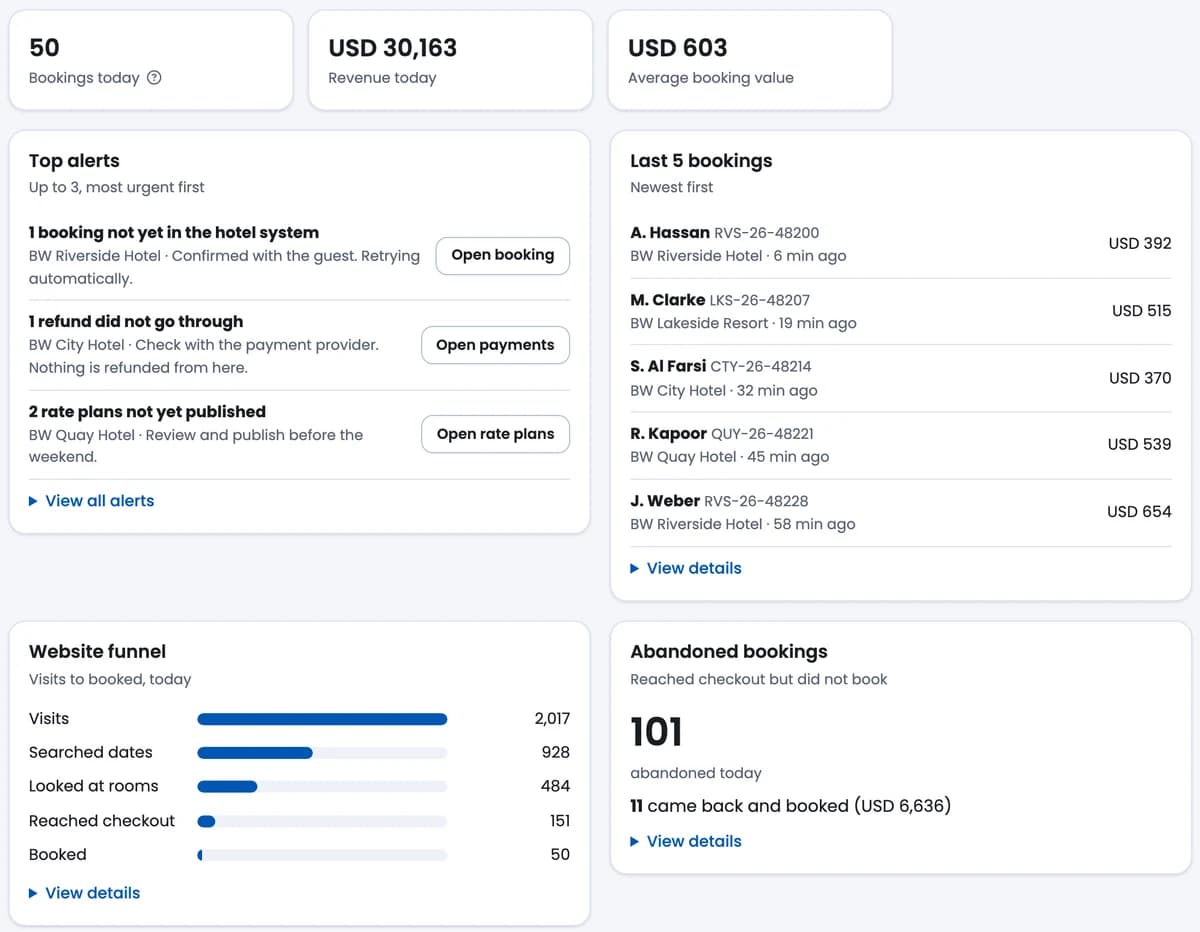This screenshot has height=932, width=1200.
Task: Select the Visits funnel bar
Action: pyautogui.click(x=322, y=719)
